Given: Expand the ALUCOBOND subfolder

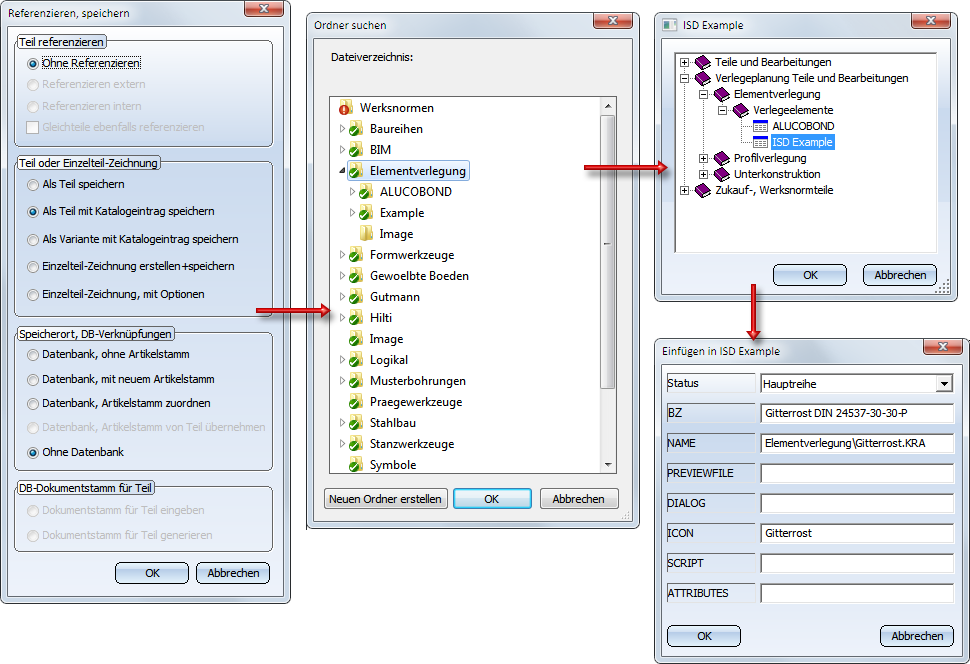Looking at the screenshot, I should point(352,192).
